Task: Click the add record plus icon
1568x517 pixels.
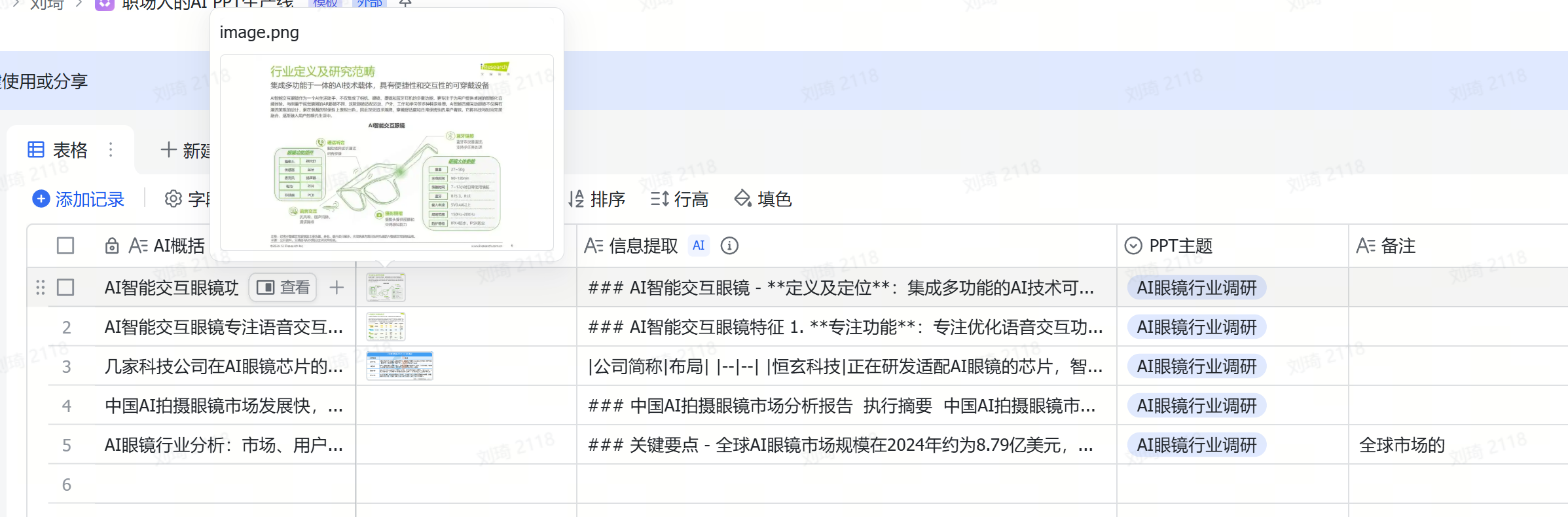Action: pyautogui.click(x=41, y=199)
